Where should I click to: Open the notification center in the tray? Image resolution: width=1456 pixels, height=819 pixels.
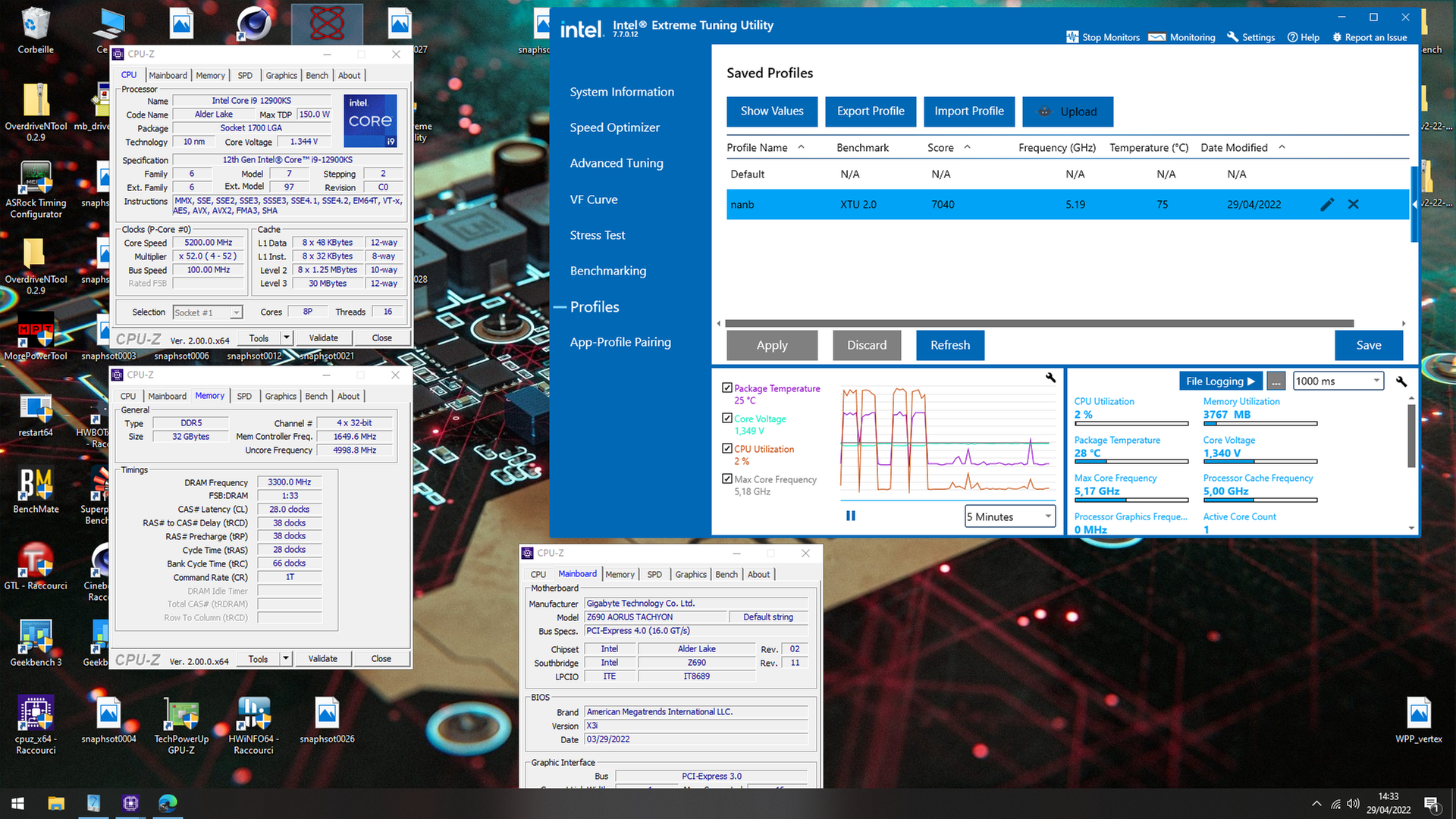point(1432,804)
